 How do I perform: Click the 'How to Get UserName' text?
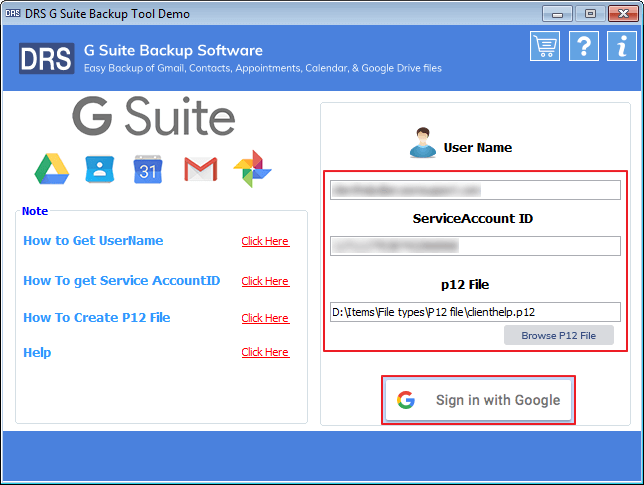[x=93, y=241]
